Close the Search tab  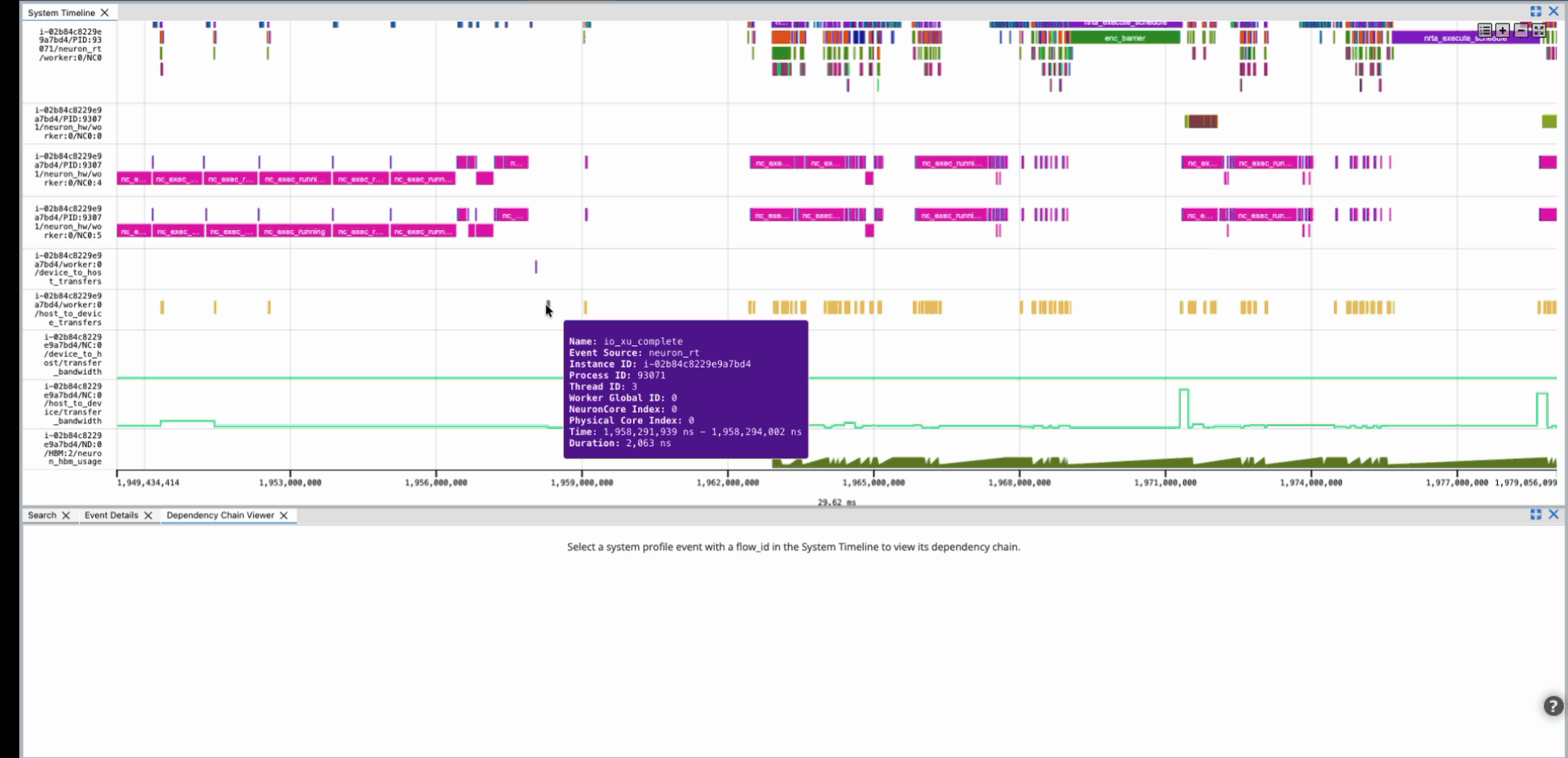coord(66,515)
